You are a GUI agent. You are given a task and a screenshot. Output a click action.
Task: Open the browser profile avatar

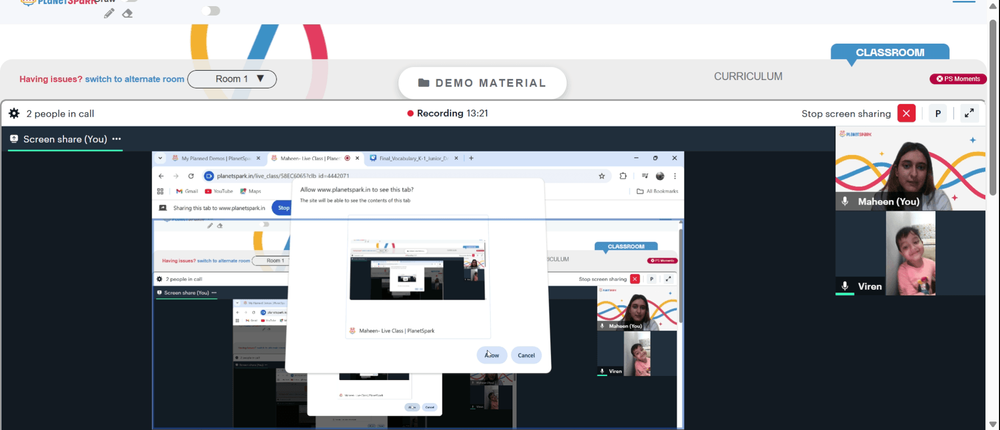point(660,175)
